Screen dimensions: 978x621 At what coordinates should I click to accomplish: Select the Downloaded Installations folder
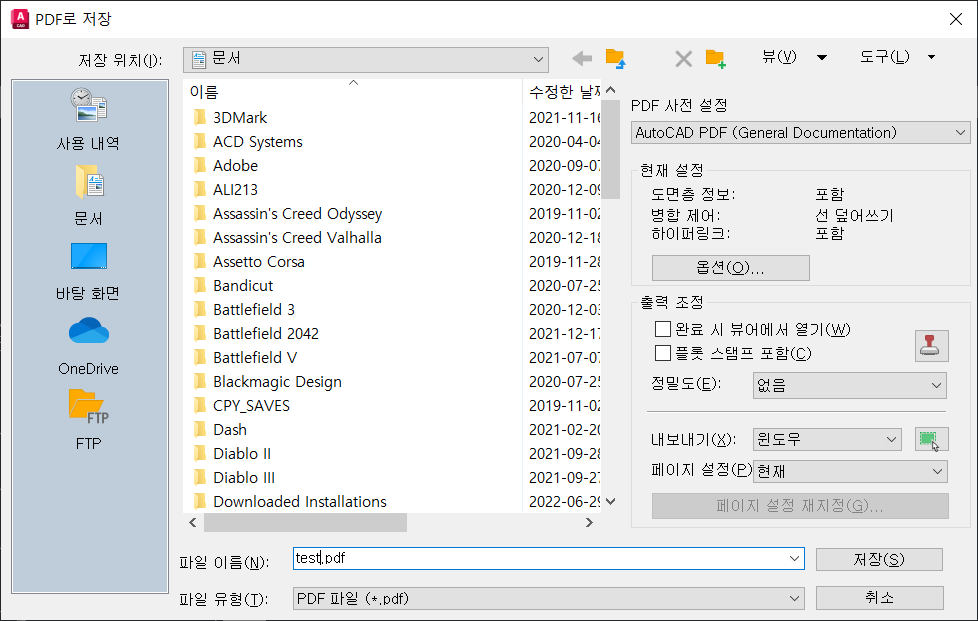290,501
